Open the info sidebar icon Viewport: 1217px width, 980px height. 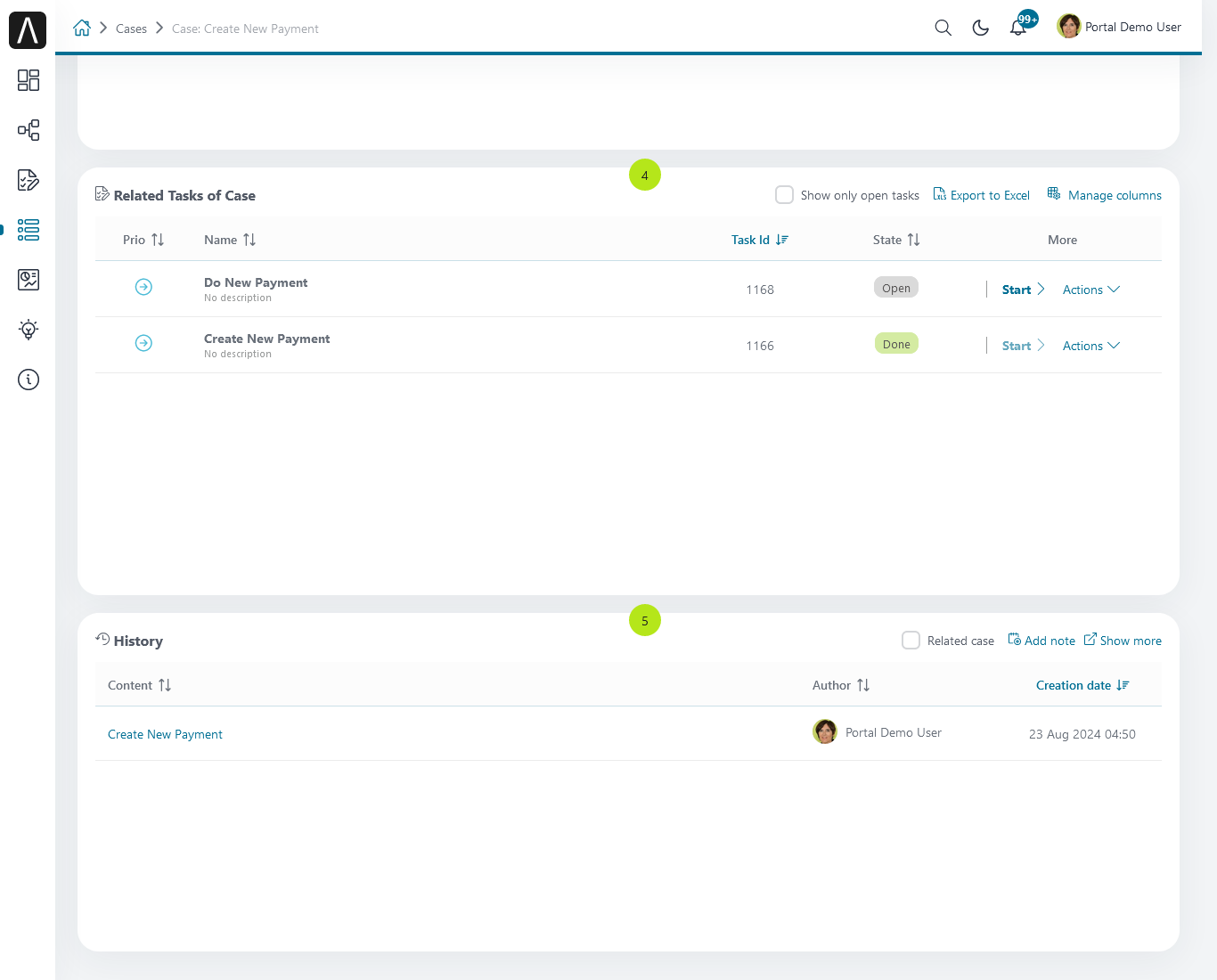pyautogui.click(x=29, y=380)
